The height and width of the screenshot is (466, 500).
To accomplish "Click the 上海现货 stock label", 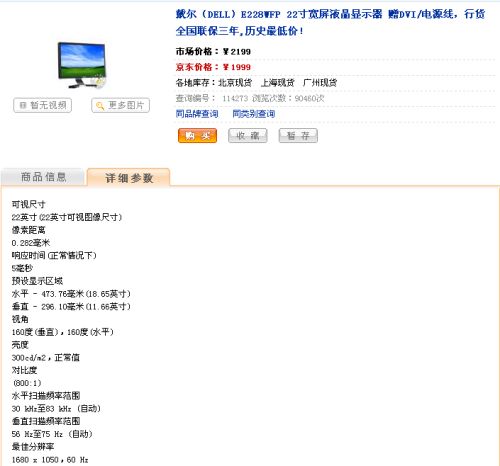I will 278,83.
